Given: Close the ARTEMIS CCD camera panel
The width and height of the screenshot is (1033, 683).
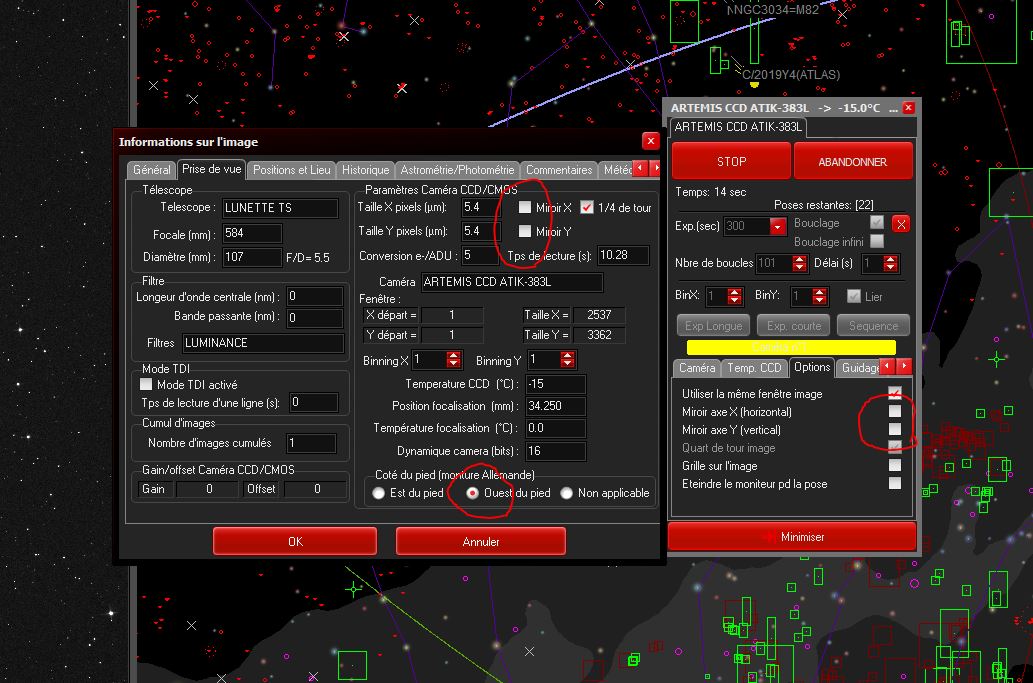Looking at the screenshot, I should point(908,108).
